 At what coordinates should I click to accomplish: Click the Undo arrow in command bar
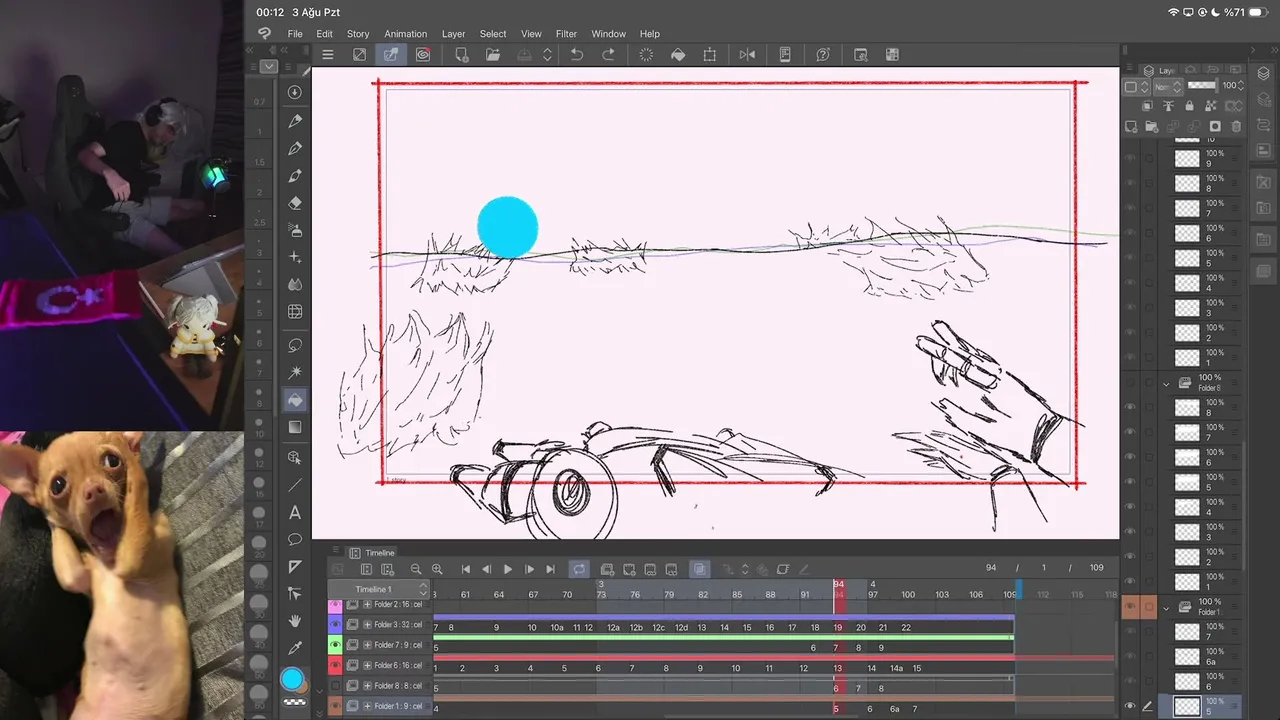point(577,55)
